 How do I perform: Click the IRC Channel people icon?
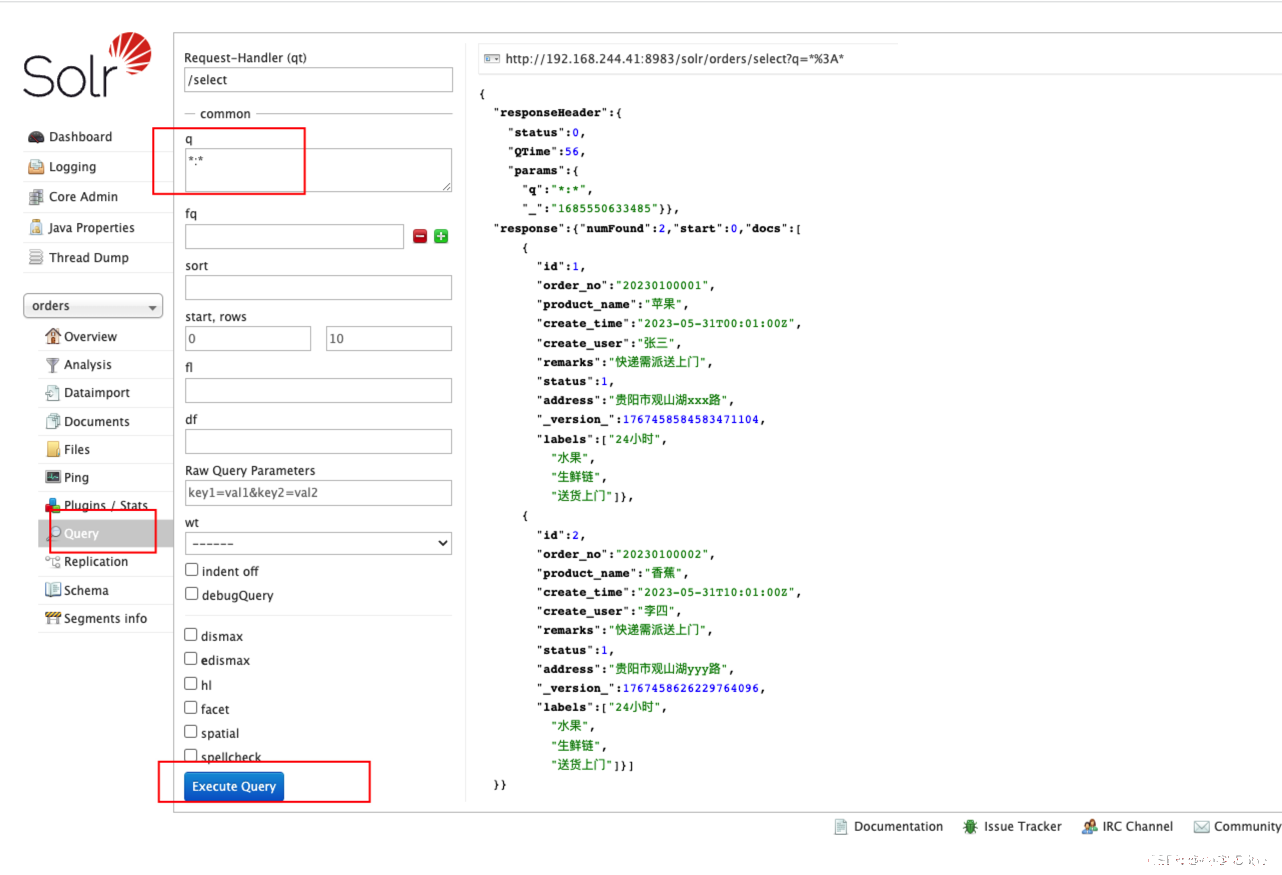(x=1089, y=827)
